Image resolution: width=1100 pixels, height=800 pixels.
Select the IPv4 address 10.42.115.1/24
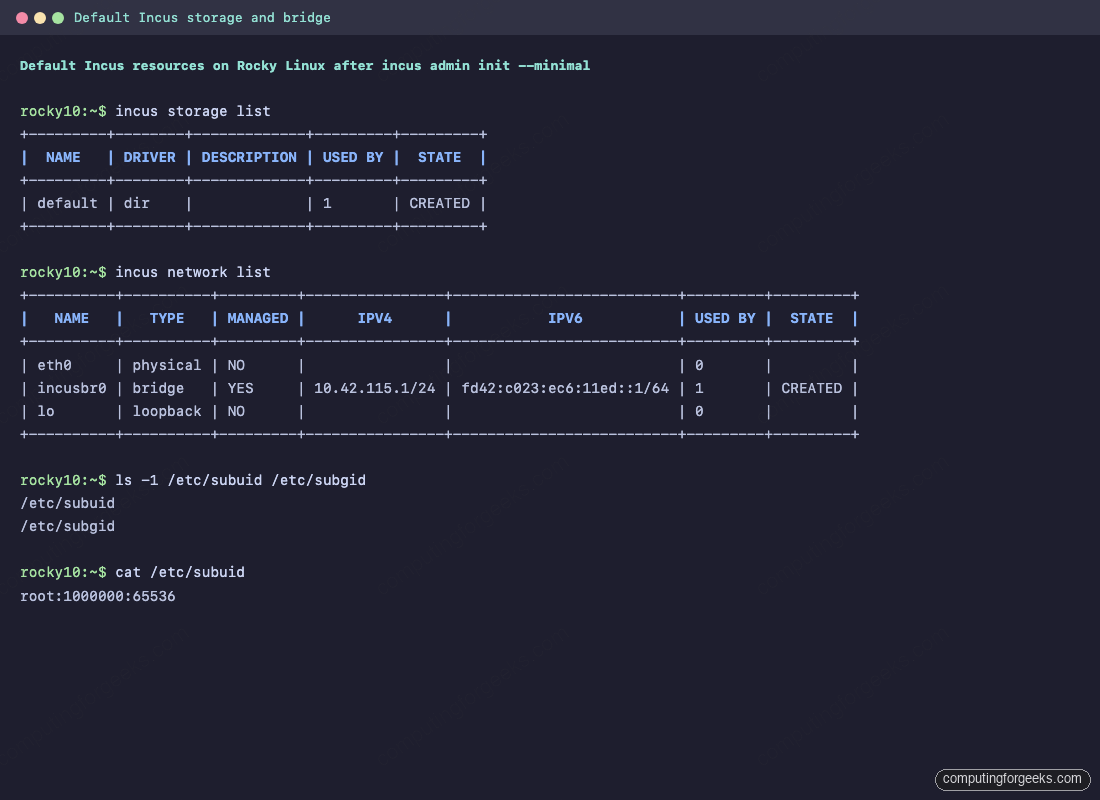tap(375, 388)
